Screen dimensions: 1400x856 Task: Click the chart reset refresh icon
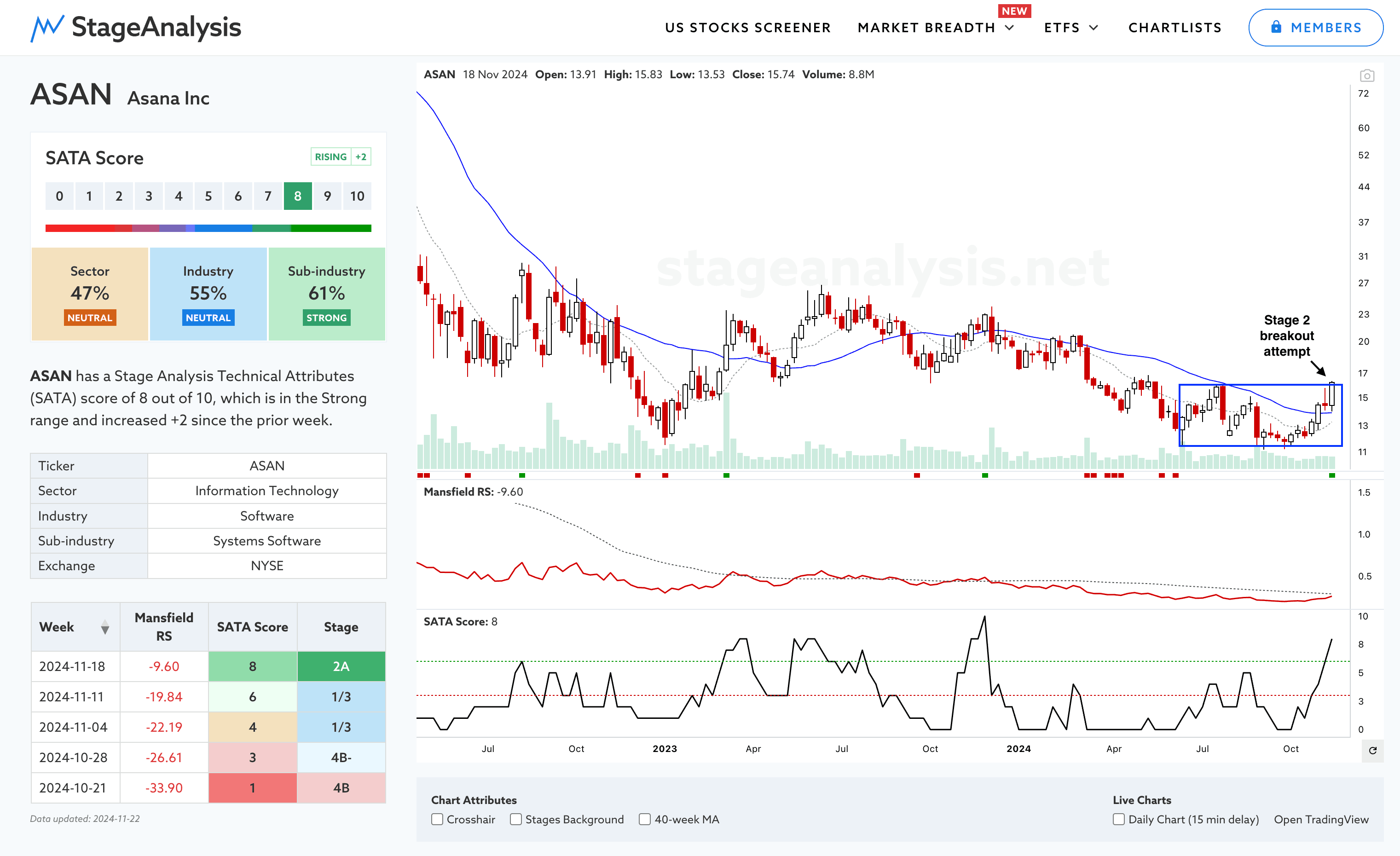point(1373,750)
